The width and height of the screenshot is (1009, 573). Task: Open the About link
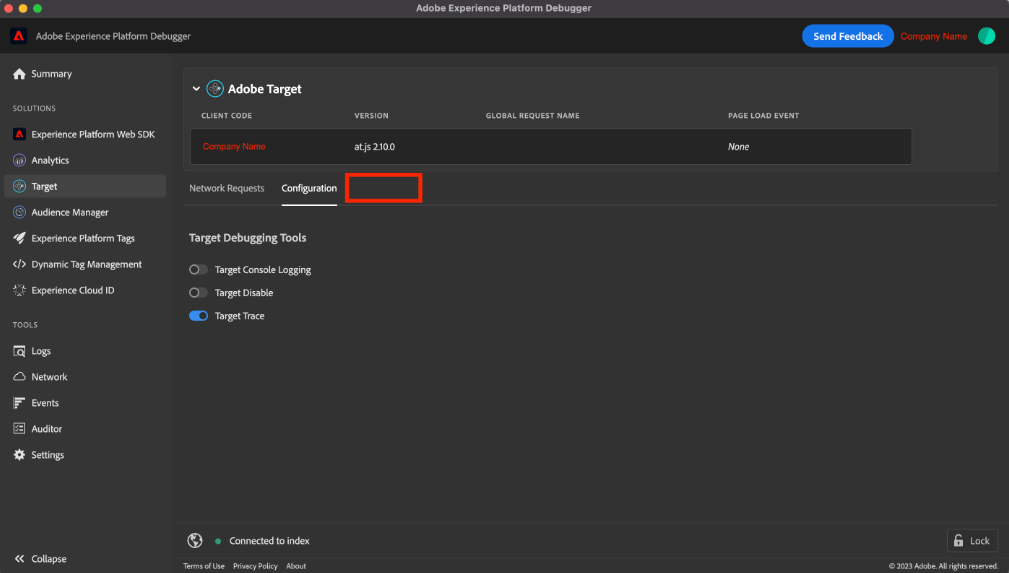click(296, 566)
